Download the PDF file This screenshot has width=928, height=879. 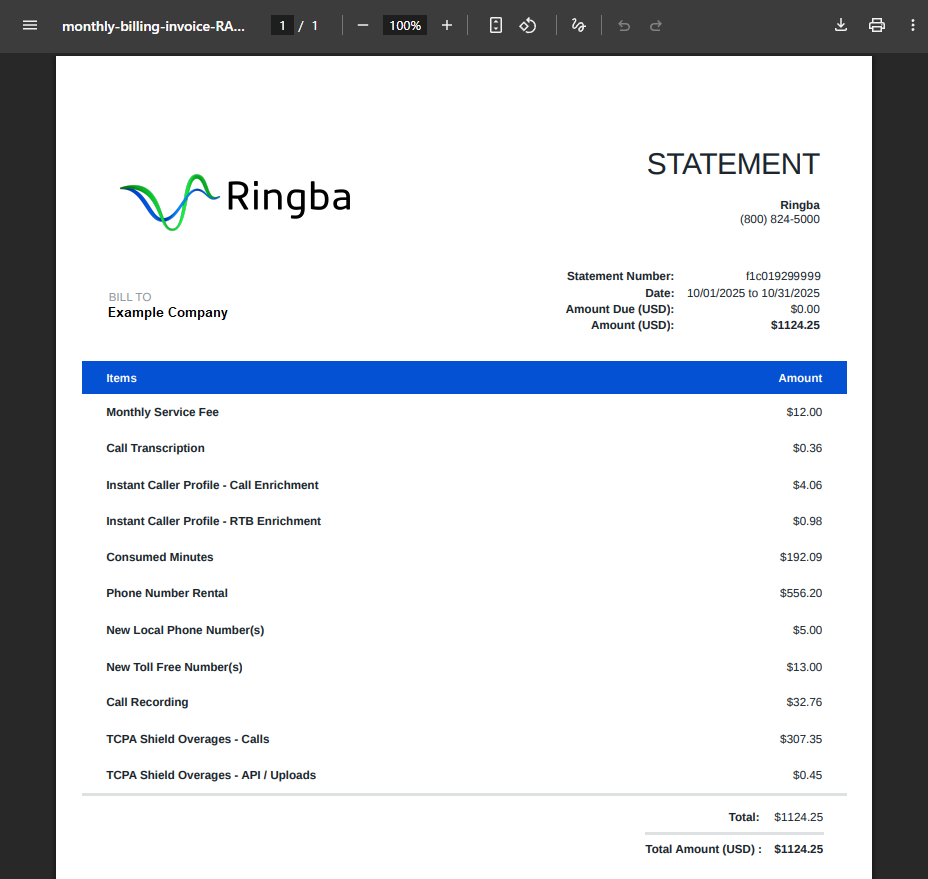pos(840,25)
